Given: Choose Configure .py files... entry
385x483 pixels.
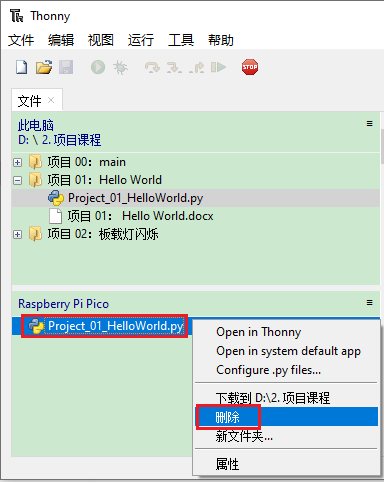Looking at the screenshot, I should tap(286, 370).
